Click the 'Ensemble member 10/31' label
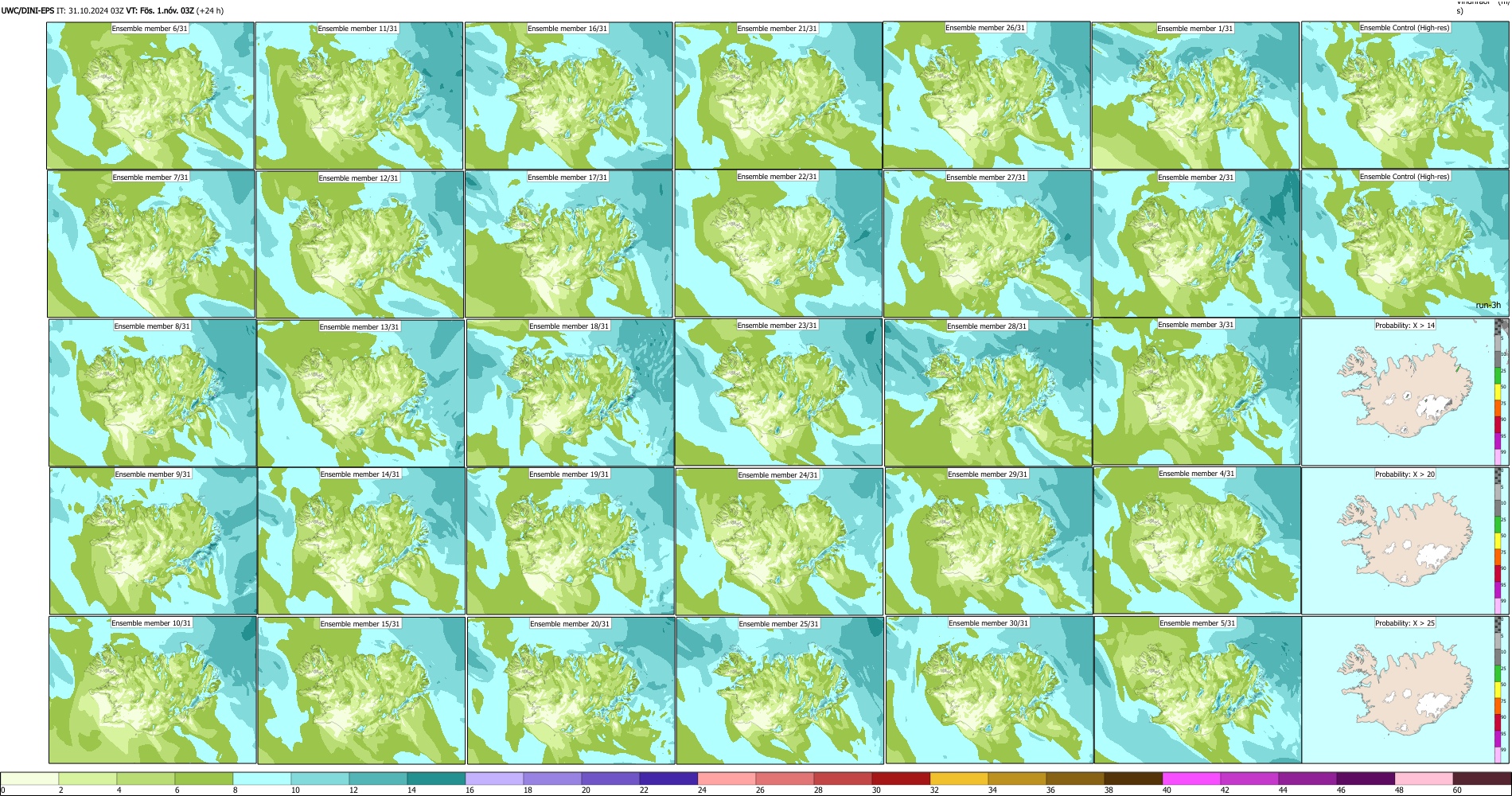Viewport: 1512px width, 796px height. point(151,623)
